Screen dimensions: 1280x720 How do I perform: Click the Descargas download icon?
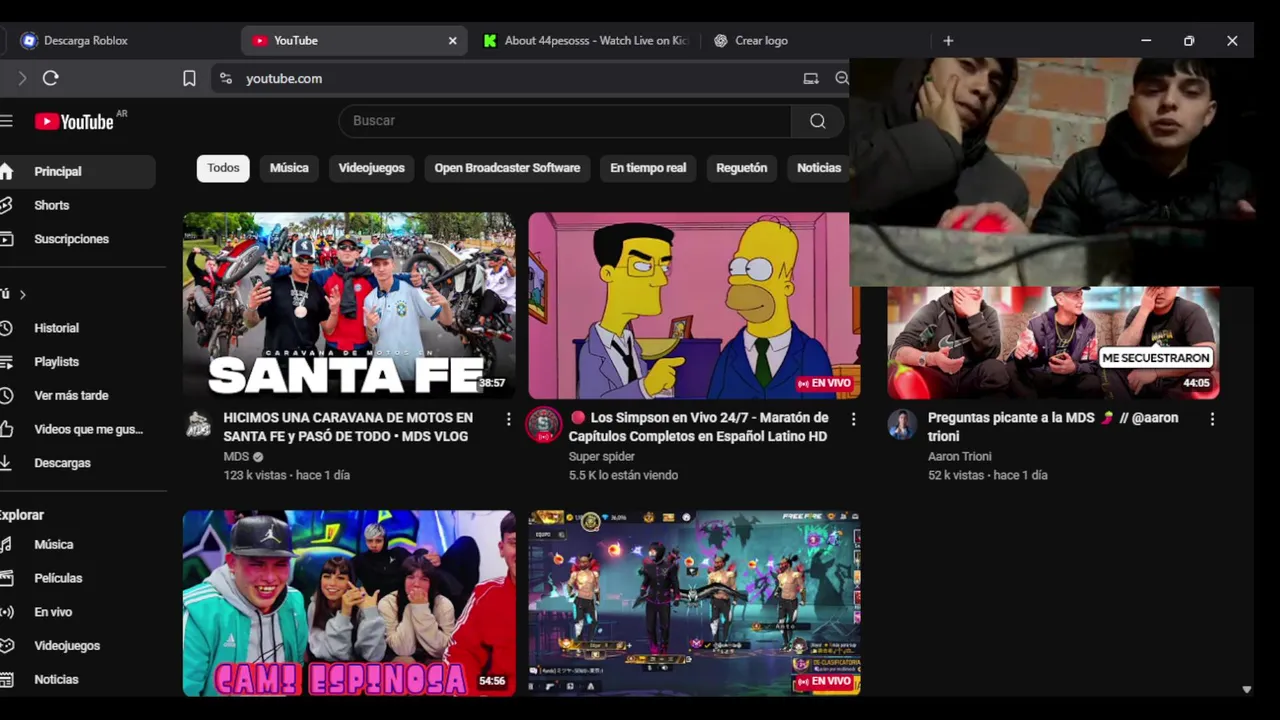click(6, 463)
